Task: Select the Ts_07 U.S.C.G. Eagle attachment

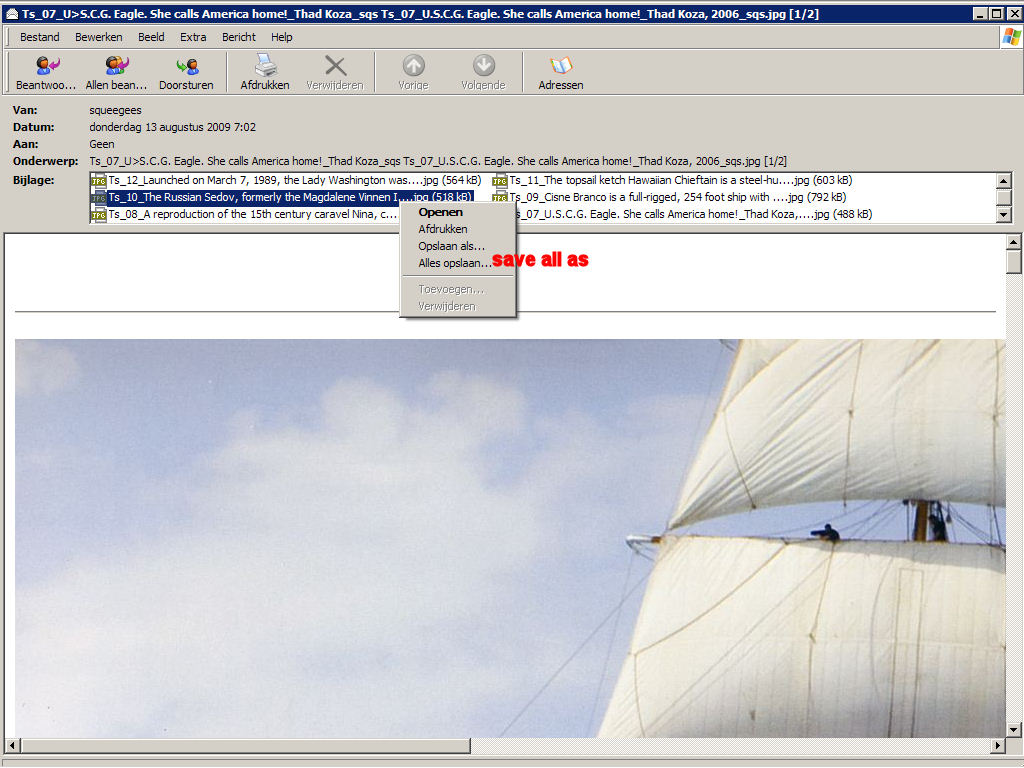Action: pyautogui.click(x=694, y=214)
